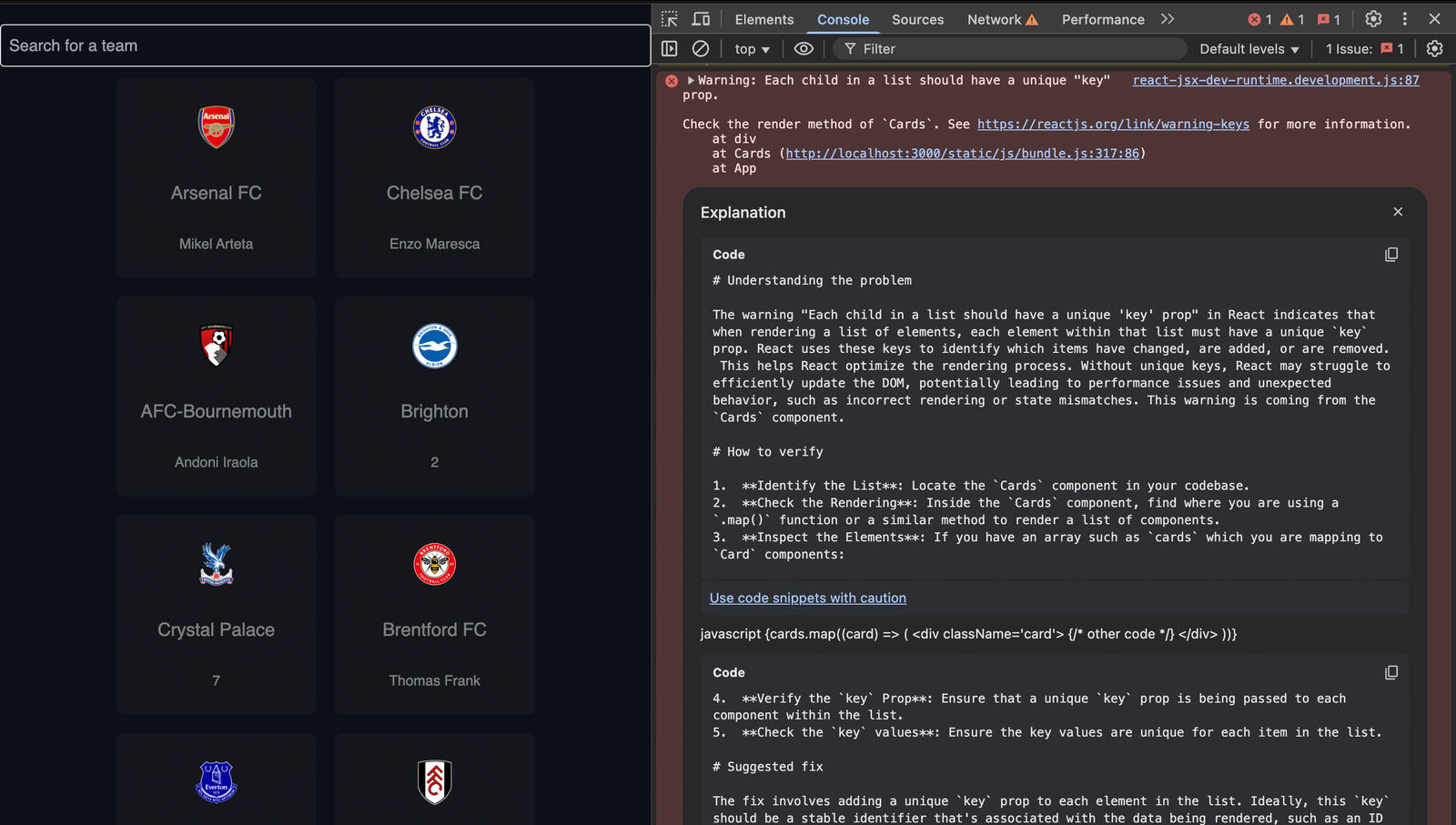This screenshot has height=825, width=1456.
Task: Copy the second Code block
Action: tap(1391, 672)
